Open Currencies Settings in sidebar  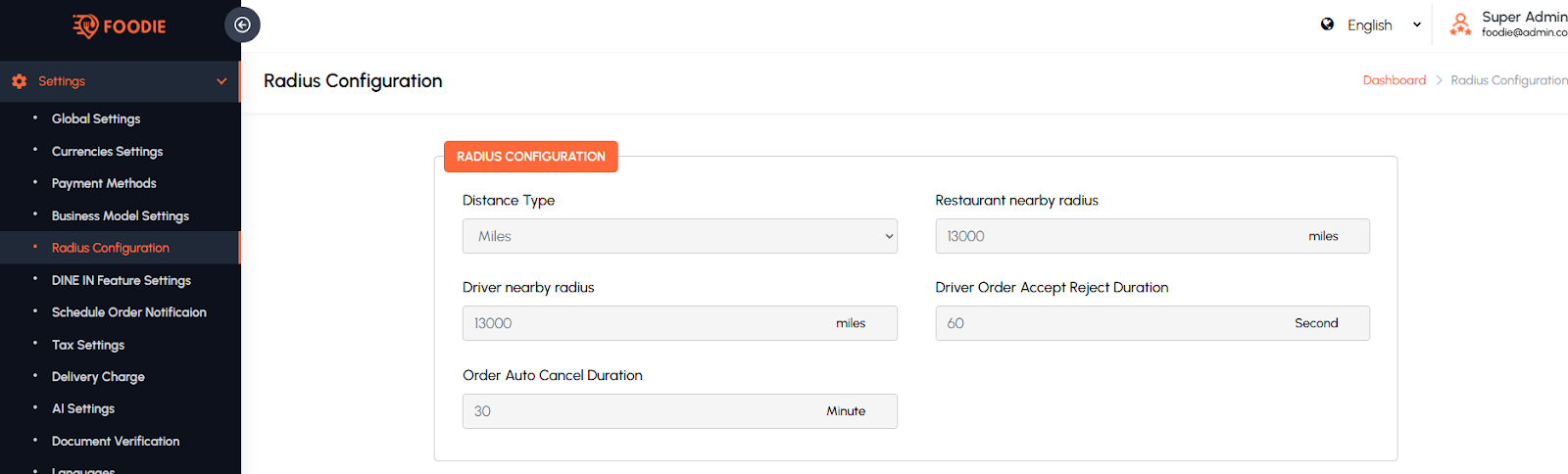click(107, 152)
